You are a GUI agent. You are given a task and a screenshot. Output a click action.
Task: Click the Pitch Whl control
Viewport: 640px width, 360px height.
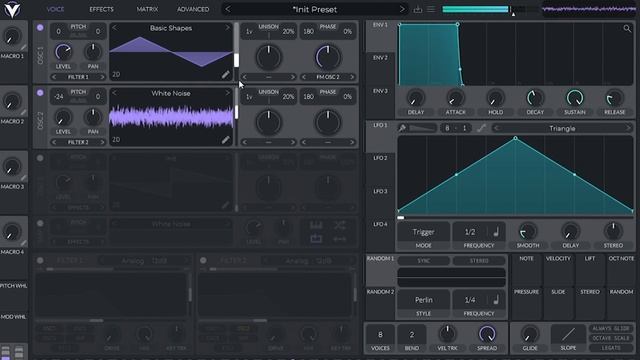point(13,286)
